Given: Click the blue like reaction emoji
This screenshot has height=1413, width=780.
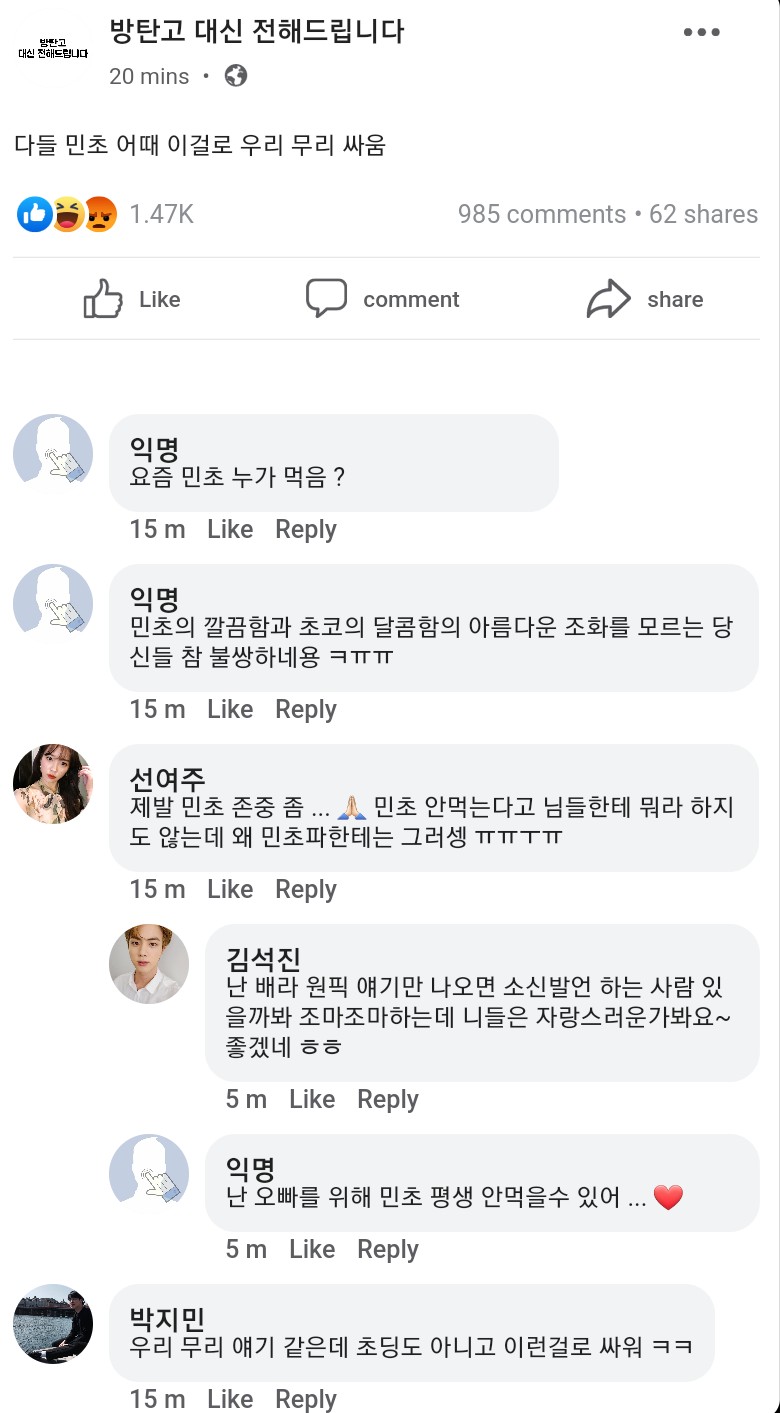Looking at the screenshot, I should pos(35,214).
